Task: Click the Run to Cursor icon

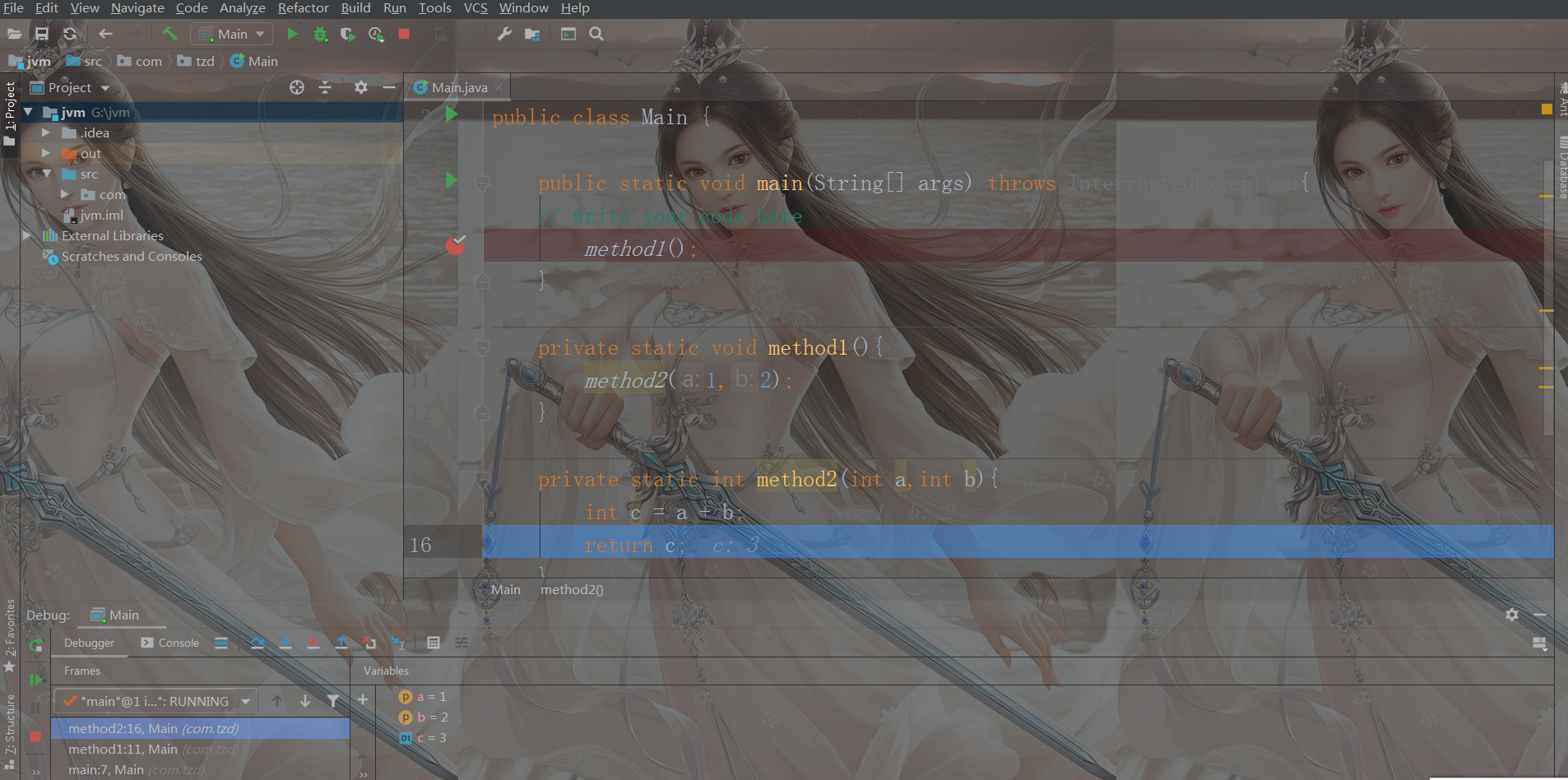Action: [x=397, y=643]
